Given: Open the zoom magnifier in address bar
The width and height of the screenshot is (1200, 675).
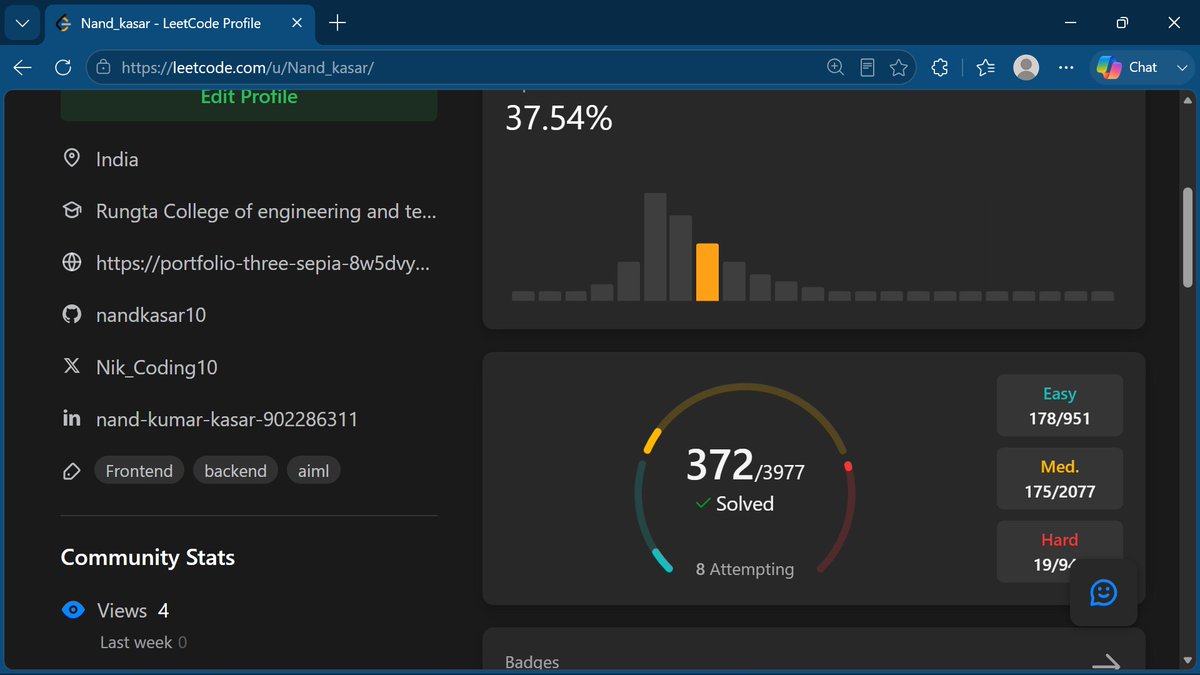Looking at the screenshot, I should point(836,67).
